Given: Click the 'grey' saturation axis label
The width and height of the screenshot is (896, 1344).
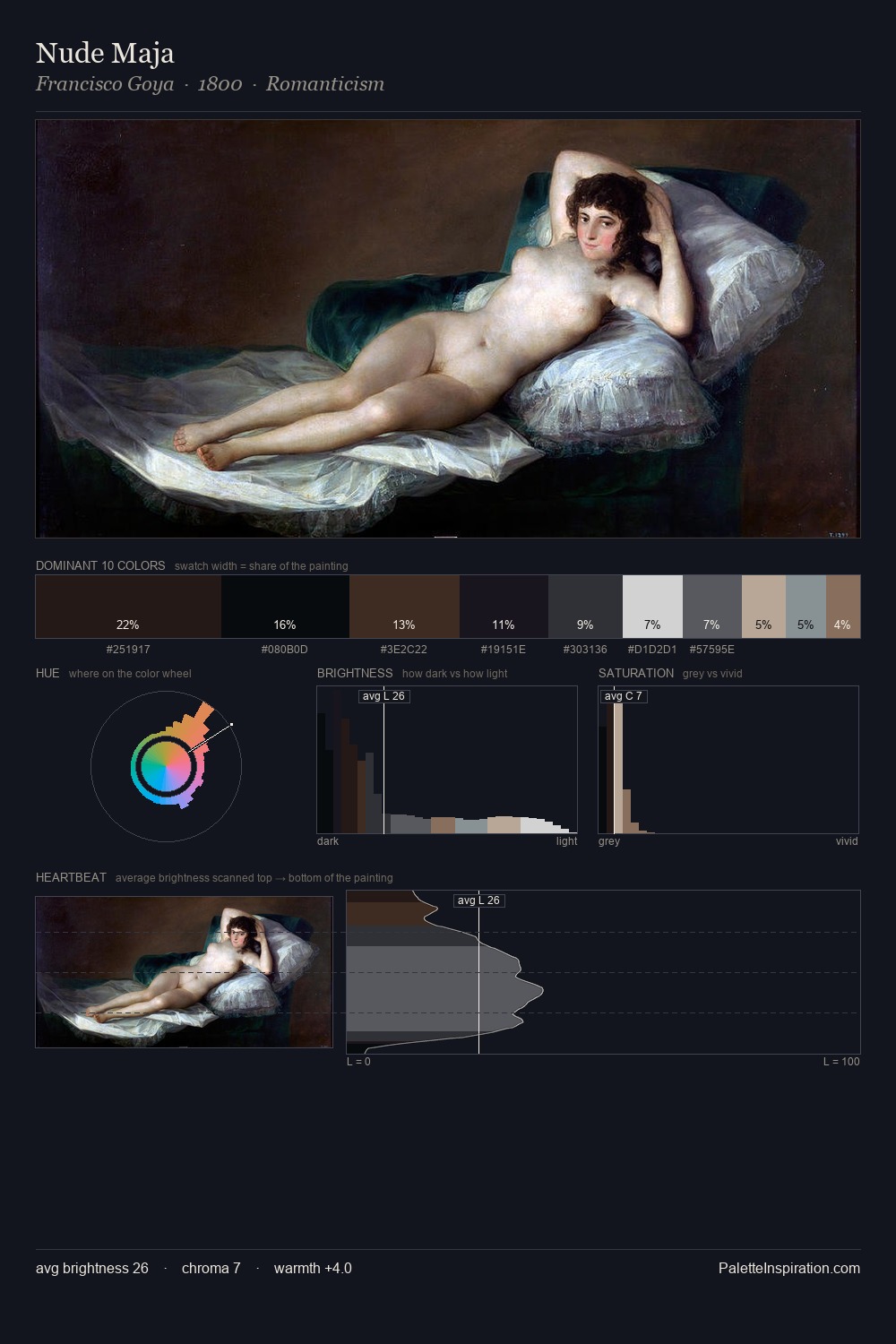Looking at the screenshot, I should (609, 841).
